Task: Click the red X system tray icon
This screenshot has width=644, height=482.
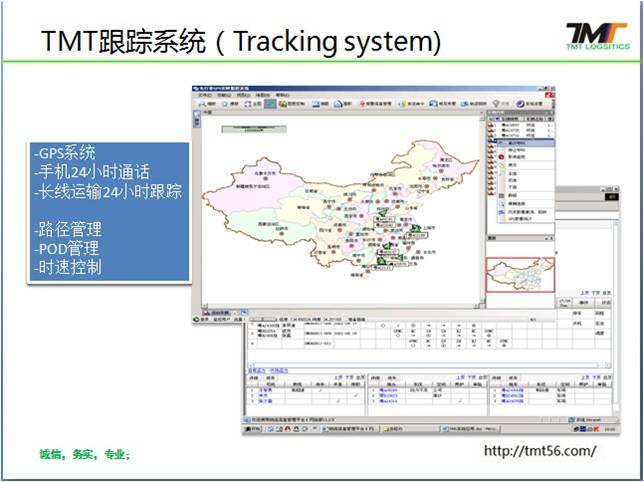Action: 596,429
